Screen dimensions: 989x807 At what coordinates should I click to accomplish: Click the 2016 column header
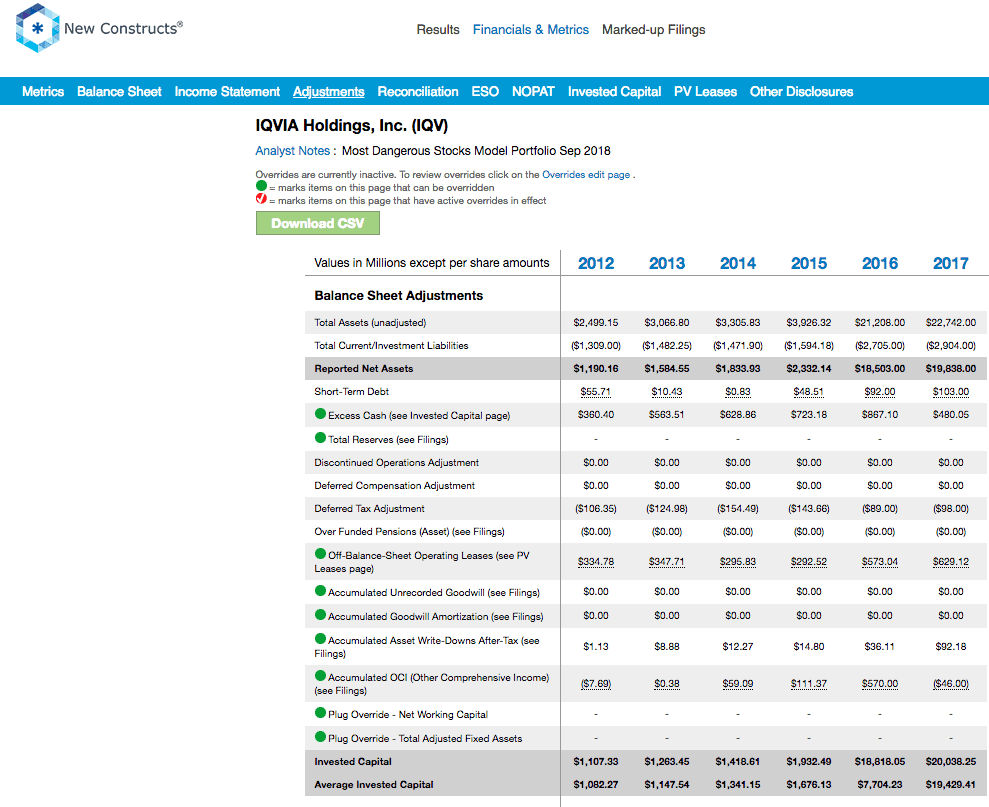880,263
